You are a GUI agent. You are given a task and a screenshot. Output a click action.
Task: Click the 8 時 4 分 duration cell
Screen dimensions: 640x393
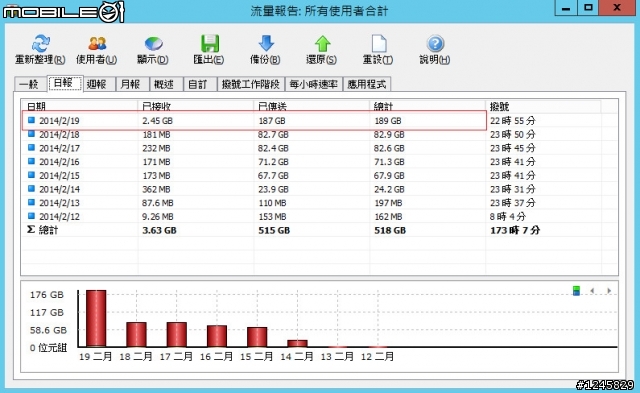[508, 216]
